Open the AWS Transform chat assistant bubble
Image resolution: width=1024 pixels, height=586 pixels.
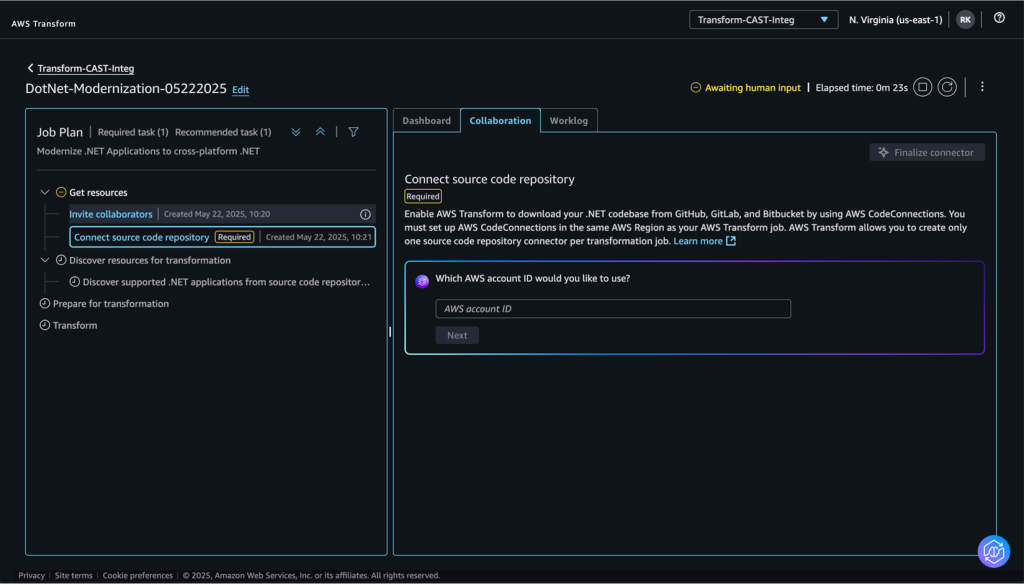tap(993, 551)
